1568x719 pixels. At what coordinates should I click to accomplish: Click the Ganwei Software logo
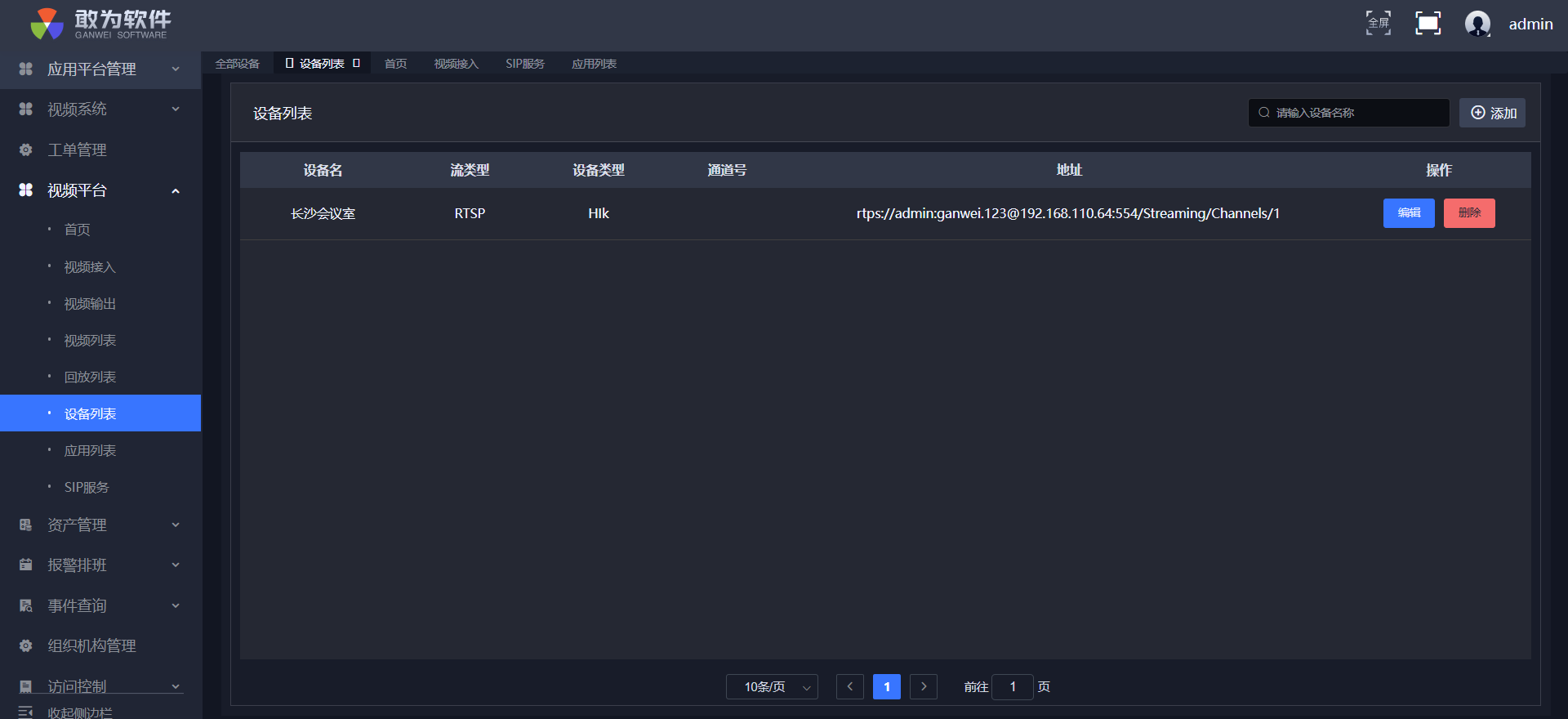(100, 24)
